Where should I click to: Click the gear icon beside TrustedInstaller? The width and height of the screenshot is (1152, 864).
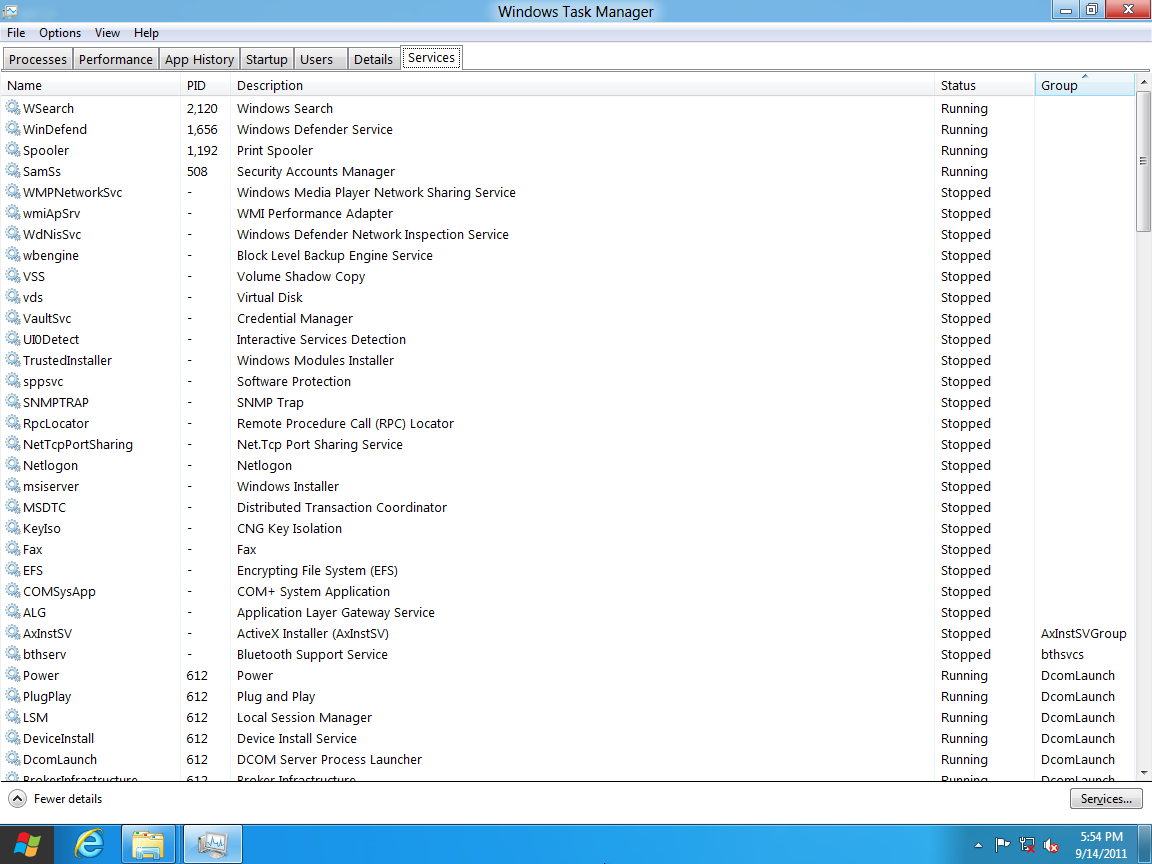[x=12, y=360]
